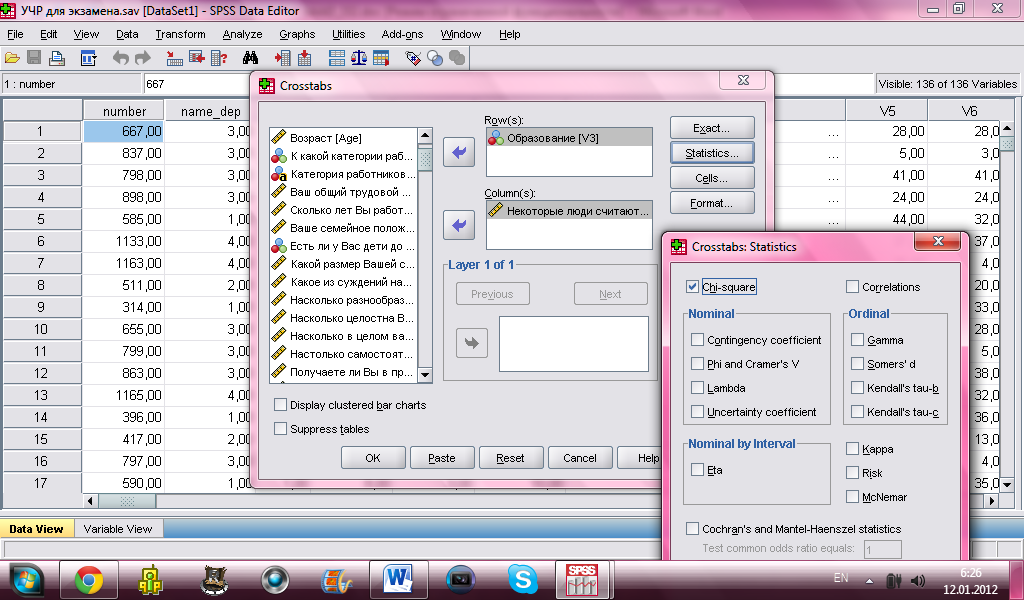Click the Undo arrow in toolbar
1024x600 pixels.
coord(120,58)
